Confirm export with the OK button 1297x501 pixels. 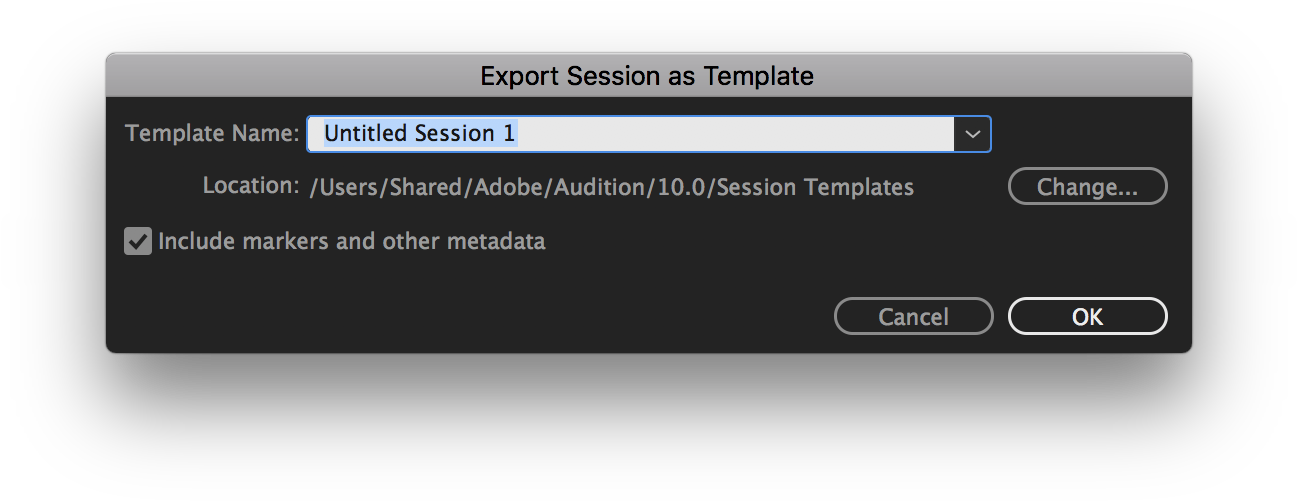[x=1087, y=316]
